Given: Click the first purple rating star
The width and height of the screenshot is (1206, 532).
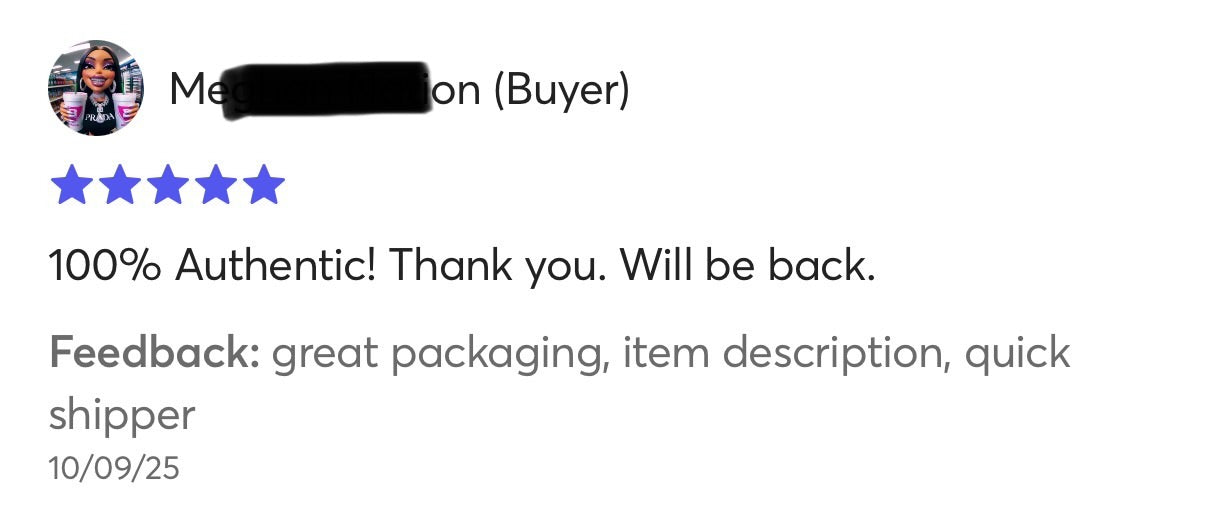Looking at the screenshot, I should click(x=70, y=185).
